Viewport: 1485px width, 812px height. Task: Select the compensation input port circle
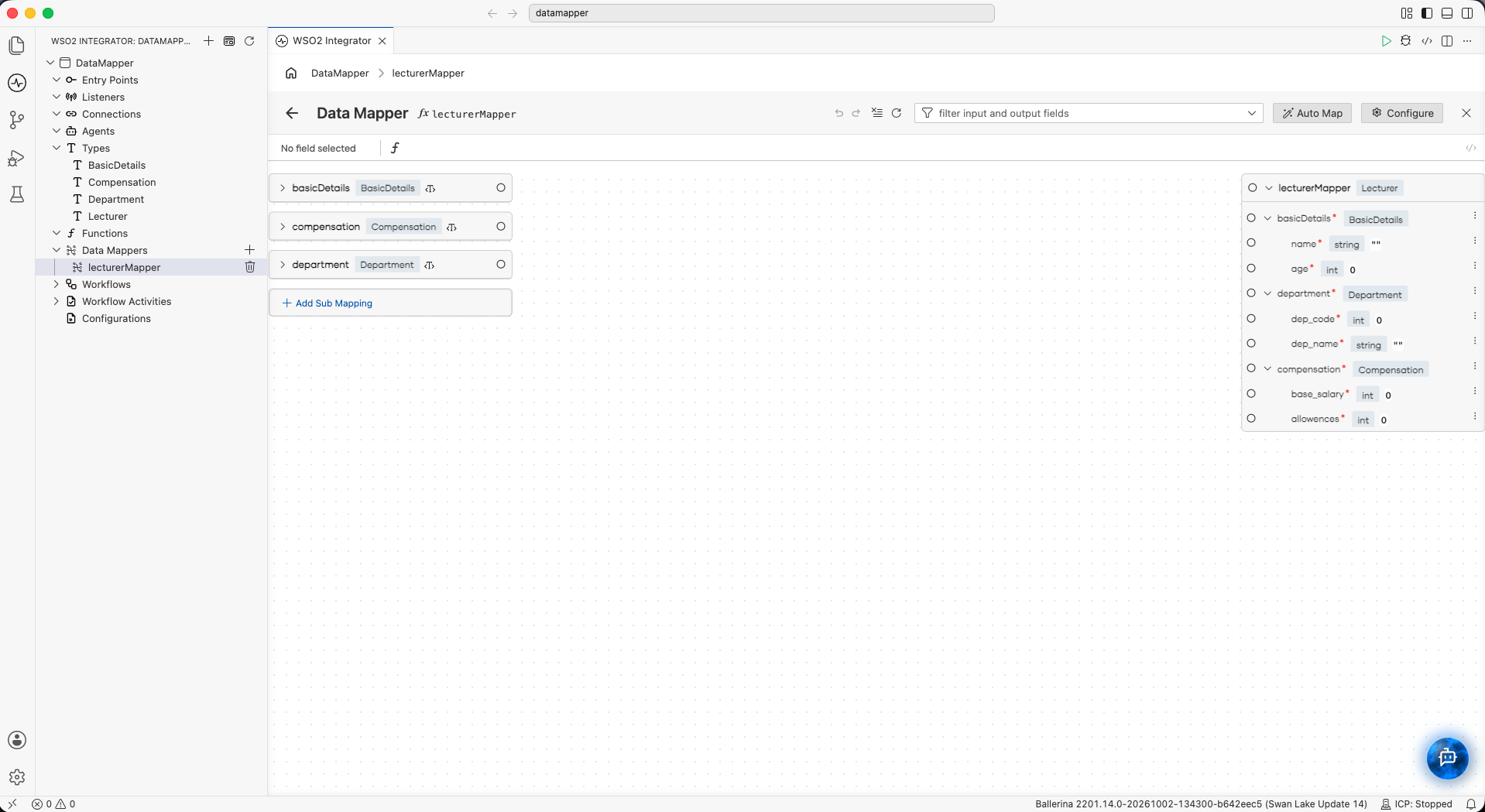(x=501, y=227)
